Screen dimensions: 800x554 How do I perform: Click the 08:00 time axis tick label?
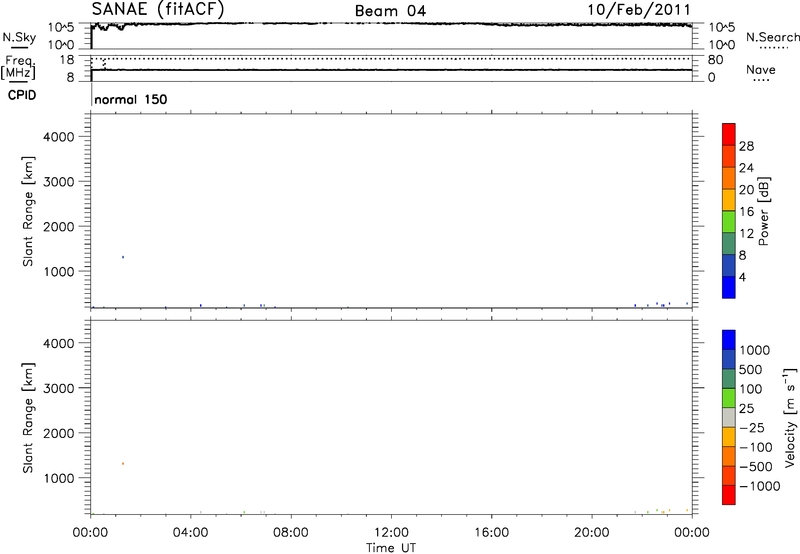[x=291, y=533]
